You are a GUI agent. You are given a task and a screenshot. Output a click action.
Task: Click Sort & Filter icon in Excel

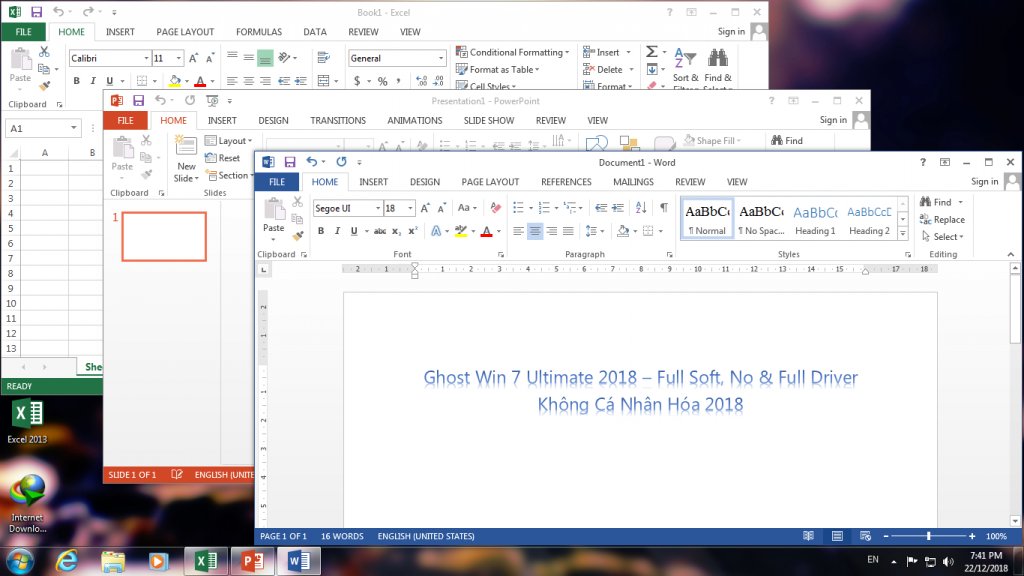(x=685, y=59)
